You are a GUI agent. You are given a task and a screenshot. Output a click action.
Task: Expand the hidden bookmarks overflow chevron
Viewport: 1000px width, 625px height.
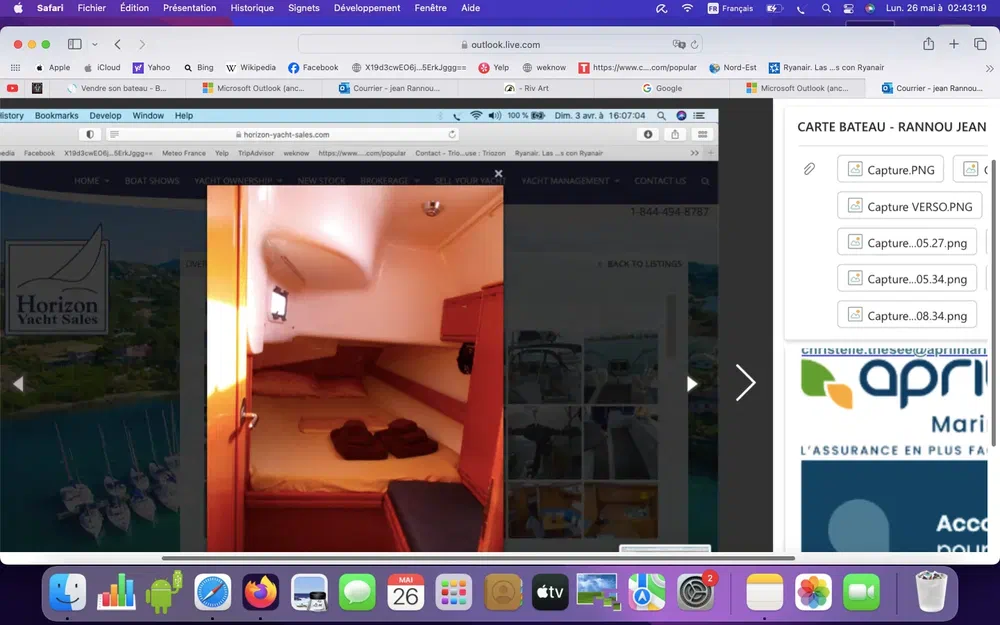990,67
